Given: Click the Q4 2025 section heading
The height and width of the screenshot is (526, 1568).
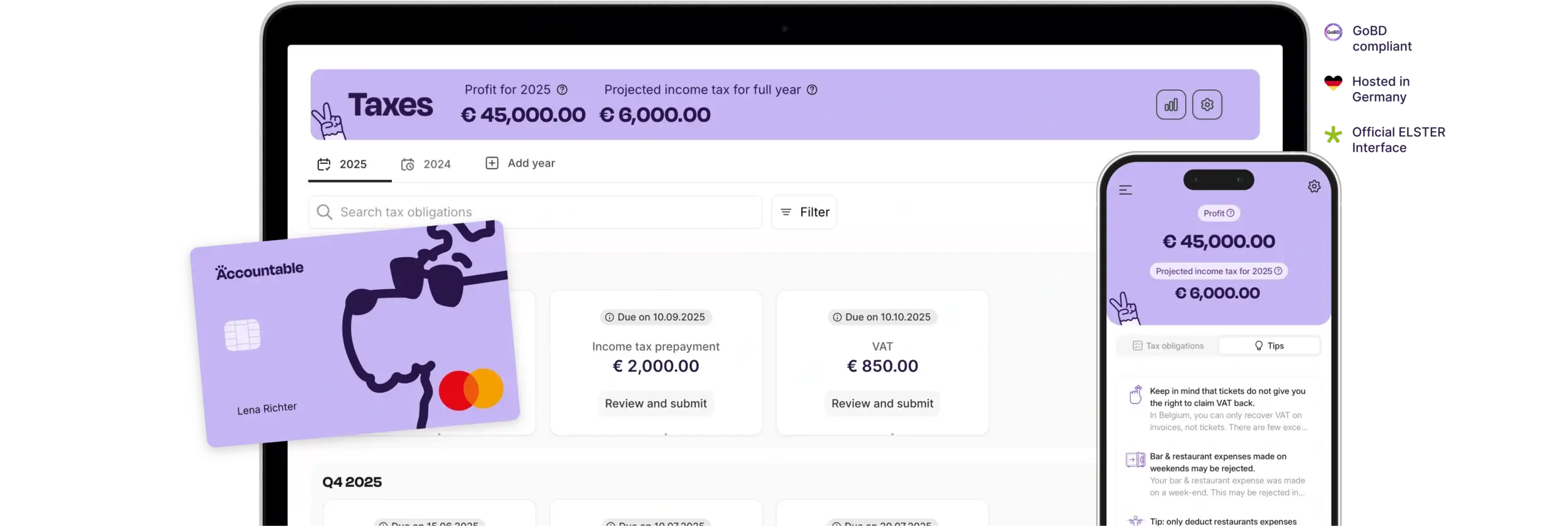Looking at the screenshot, I should (352, 482).
